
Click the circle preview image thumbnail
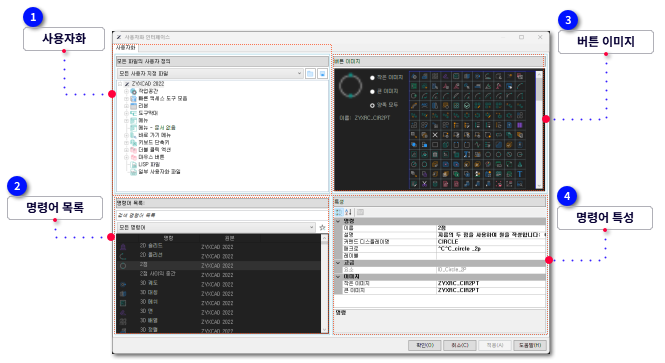tap(350, 86)
